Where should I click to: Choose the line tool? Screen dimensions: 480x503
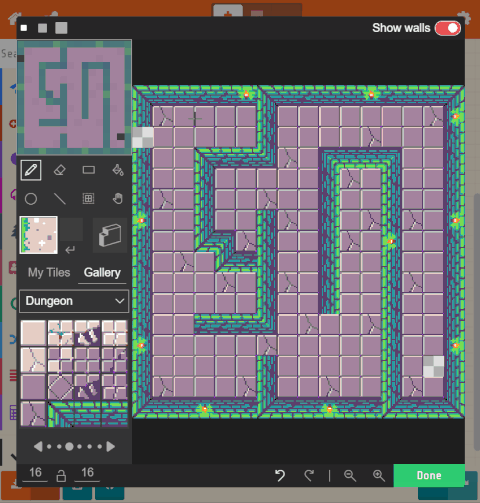[60, 199]
